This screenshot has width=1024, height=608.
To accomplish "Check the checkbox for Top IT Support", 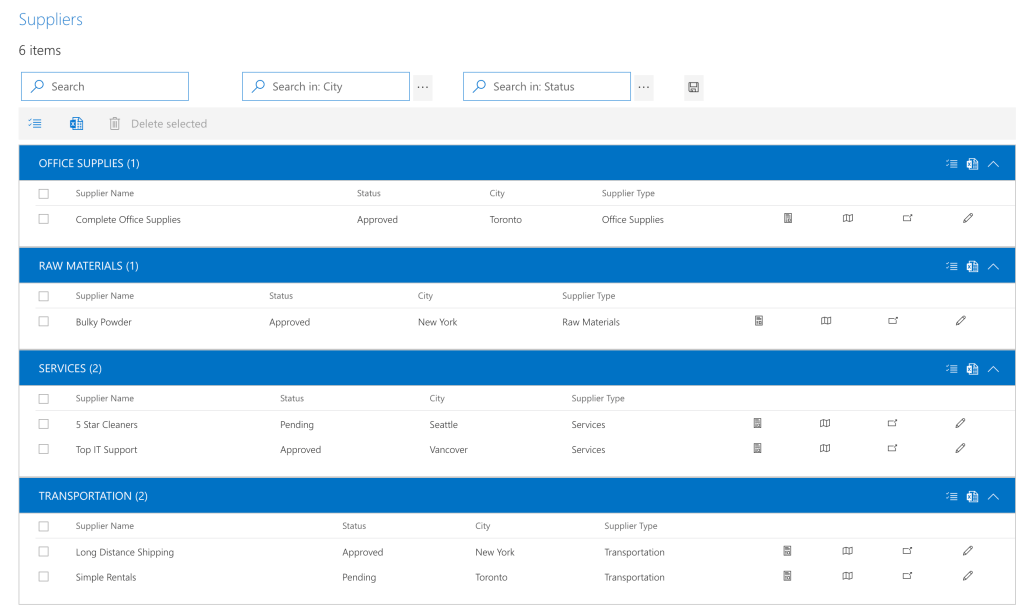I will [x=43, y=449].
